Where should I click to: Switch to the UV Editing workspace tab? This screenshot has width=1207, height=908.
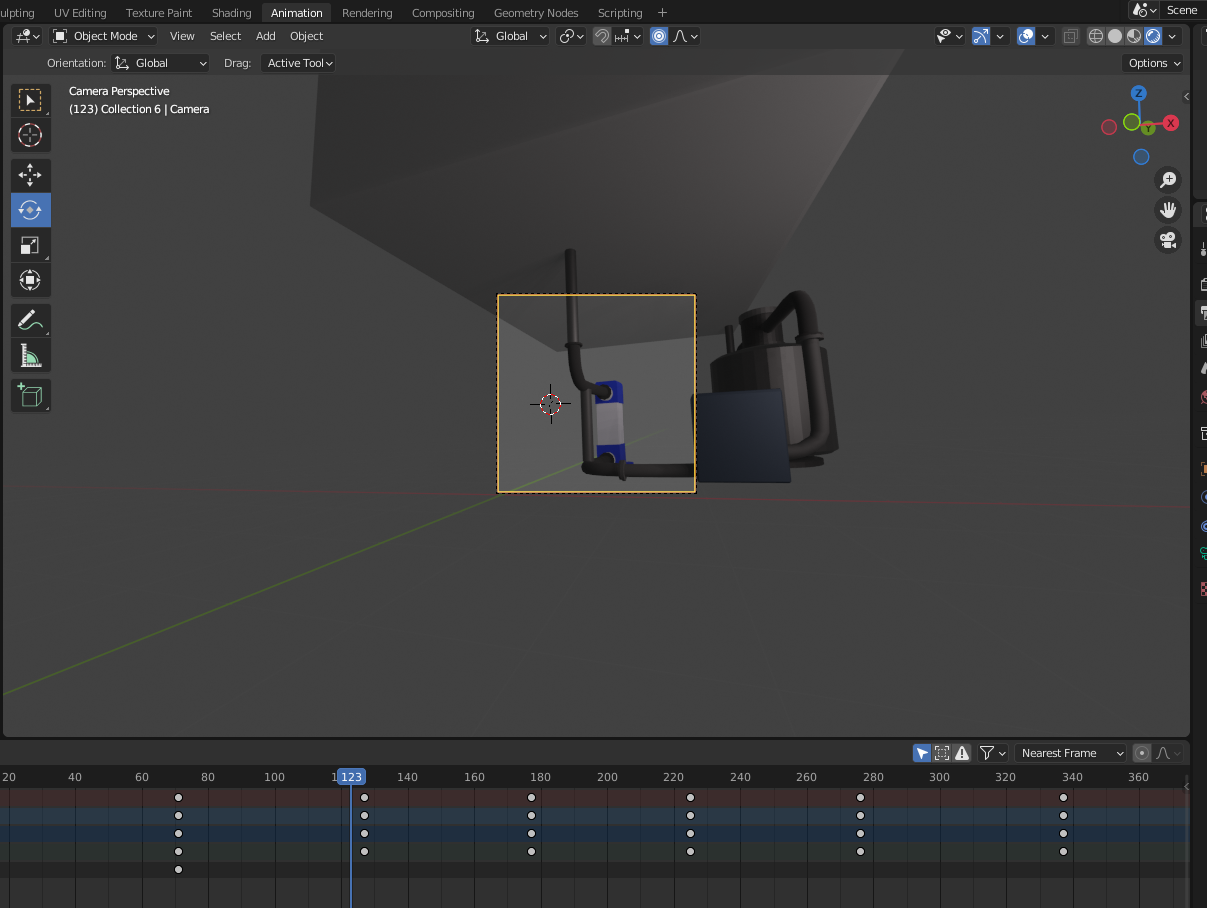pos(80,13)
